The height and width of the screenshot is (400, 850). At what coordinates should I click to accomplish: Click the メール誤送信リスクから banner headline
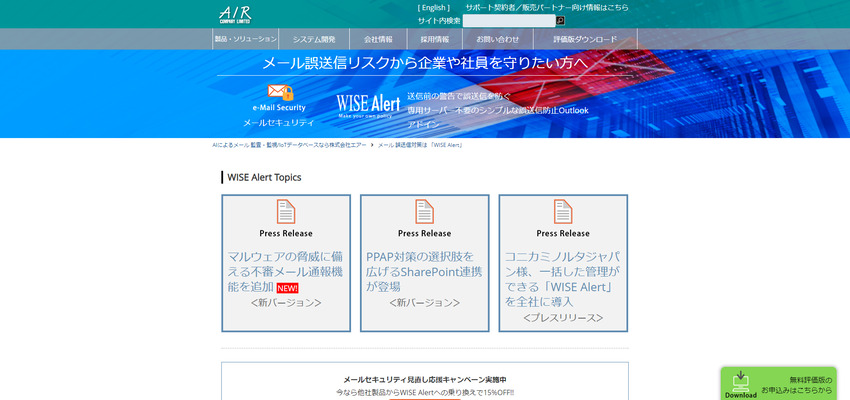point(424,63)
